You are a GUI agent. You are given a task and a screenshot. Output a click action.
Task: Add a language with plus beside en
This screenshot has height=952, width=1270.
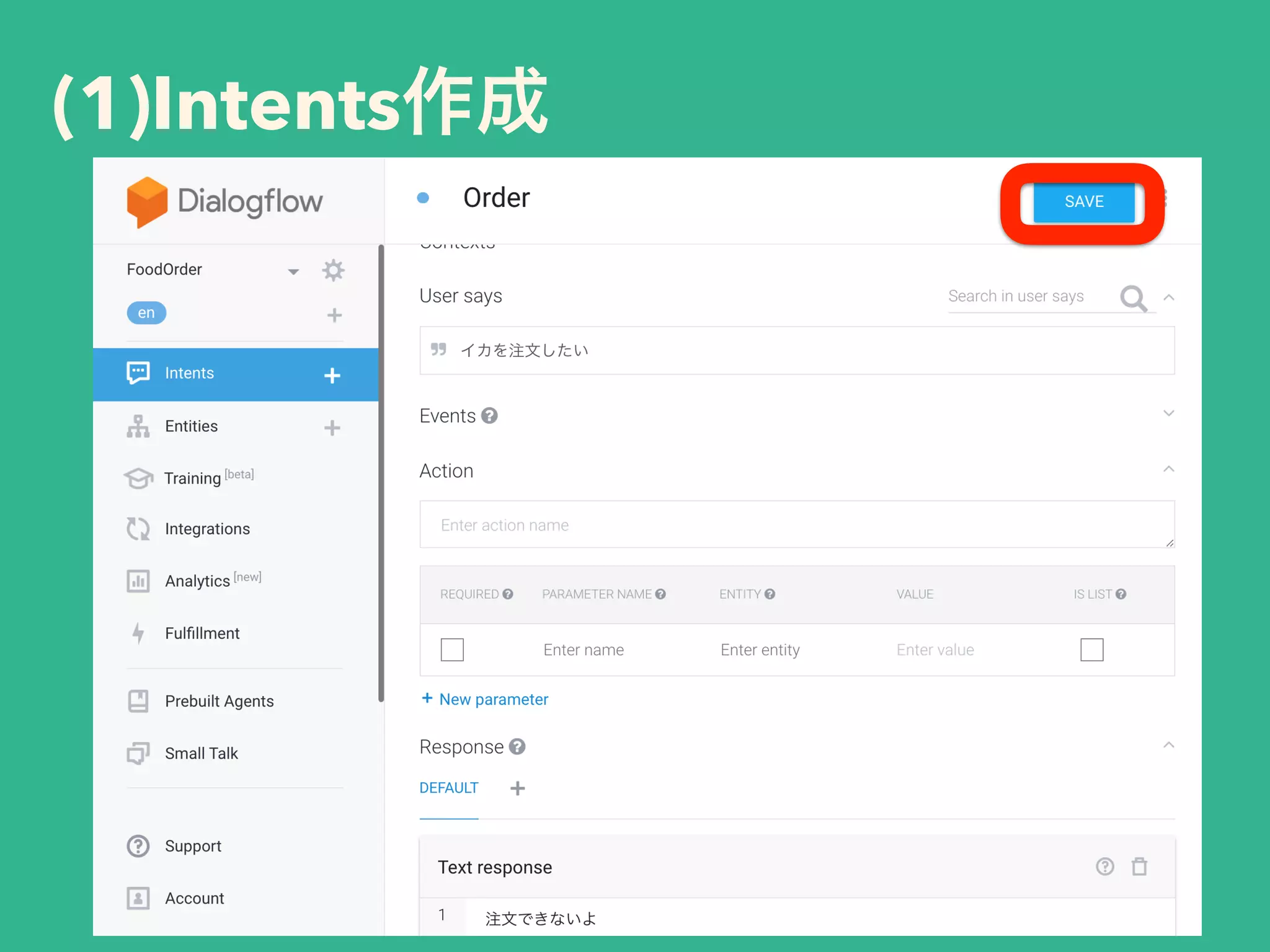tap(334, 315)
